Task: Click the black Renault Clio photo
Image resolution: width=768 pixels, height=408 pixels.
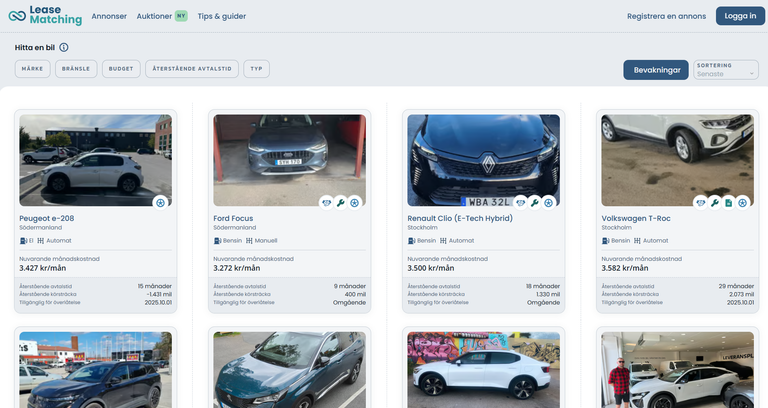Action: 483,160
